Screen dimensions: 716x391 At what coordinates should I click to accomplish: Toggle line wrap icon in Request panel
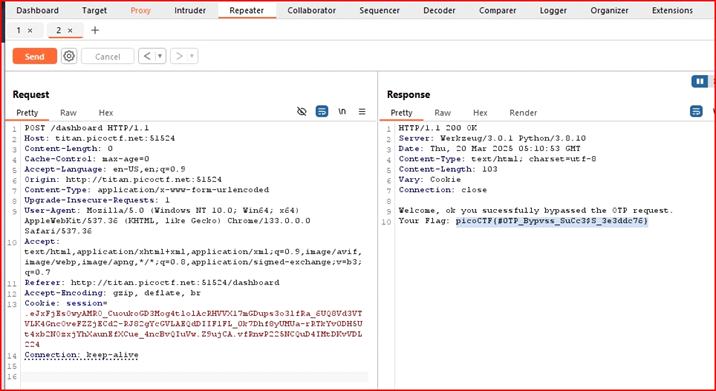point(322,111)
